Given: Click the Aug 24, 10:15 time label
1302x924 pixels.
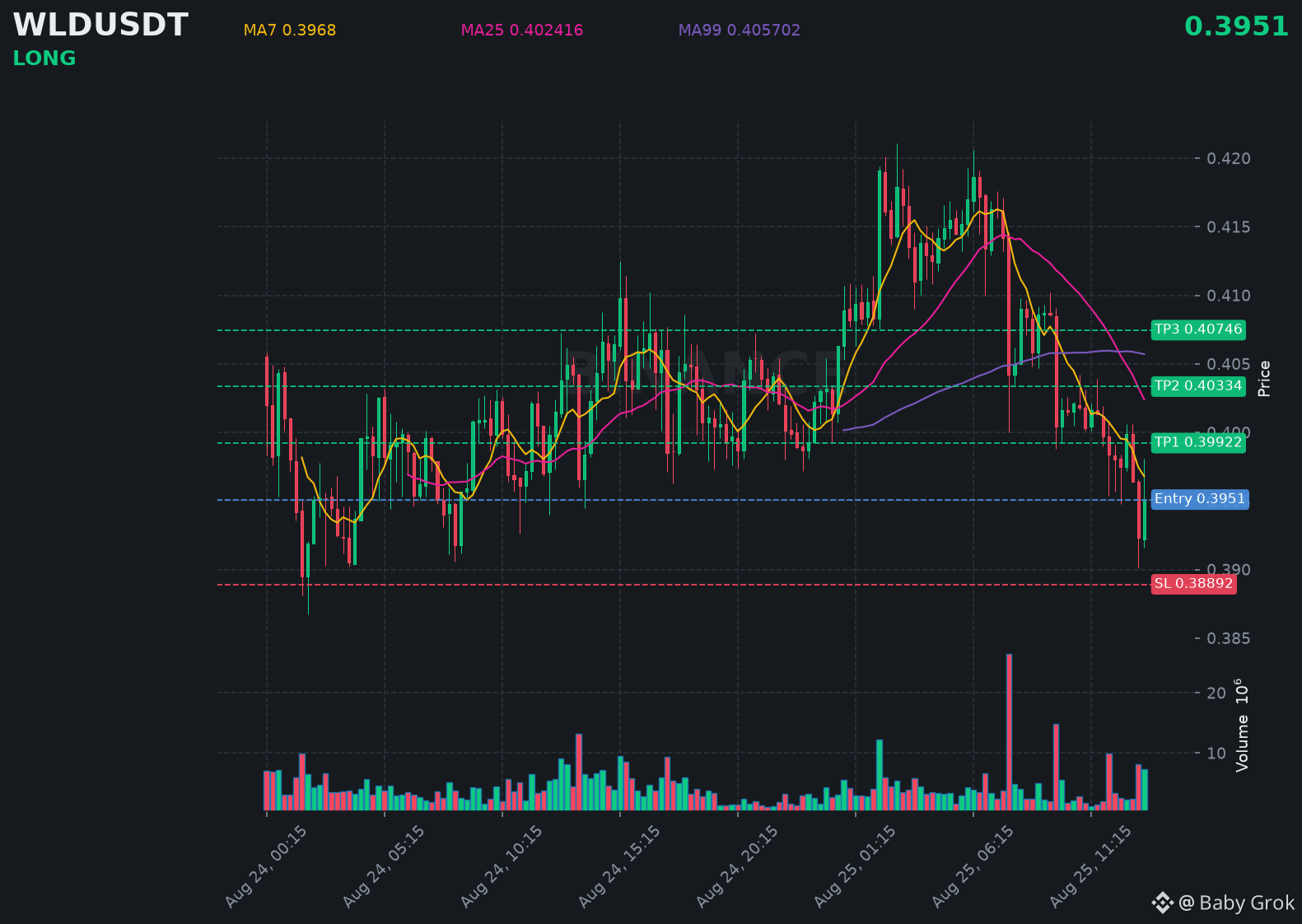Looking at the screenshot, I should pyautogui.click(x=502, y=866).
